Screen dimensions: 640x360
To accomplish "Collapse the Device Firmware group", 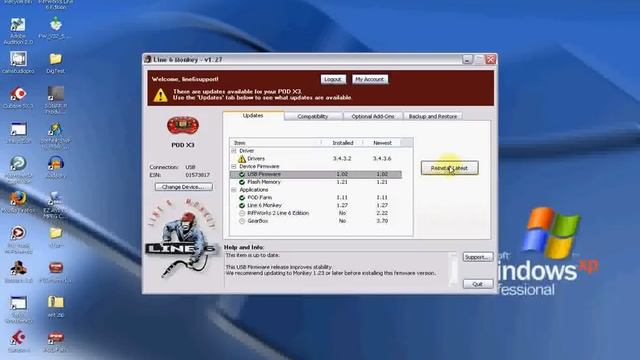I will tap(234, 167).
